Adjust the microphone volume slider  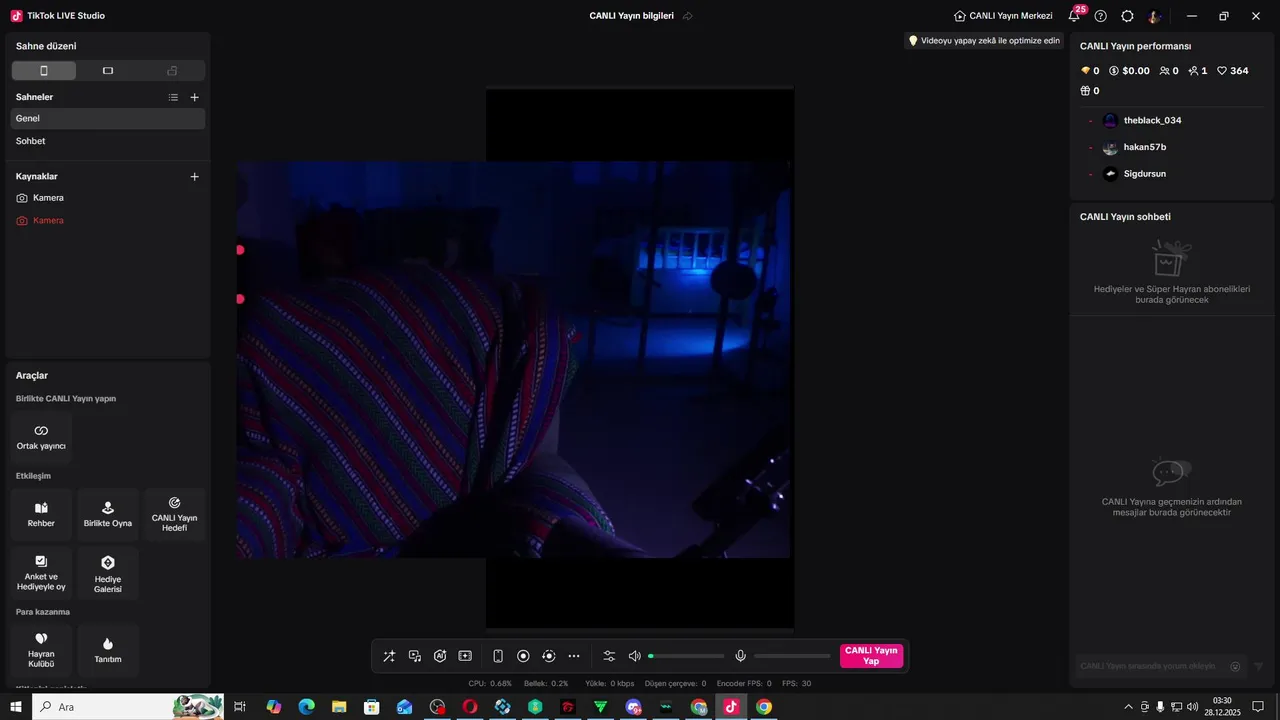tap(792, 656)
